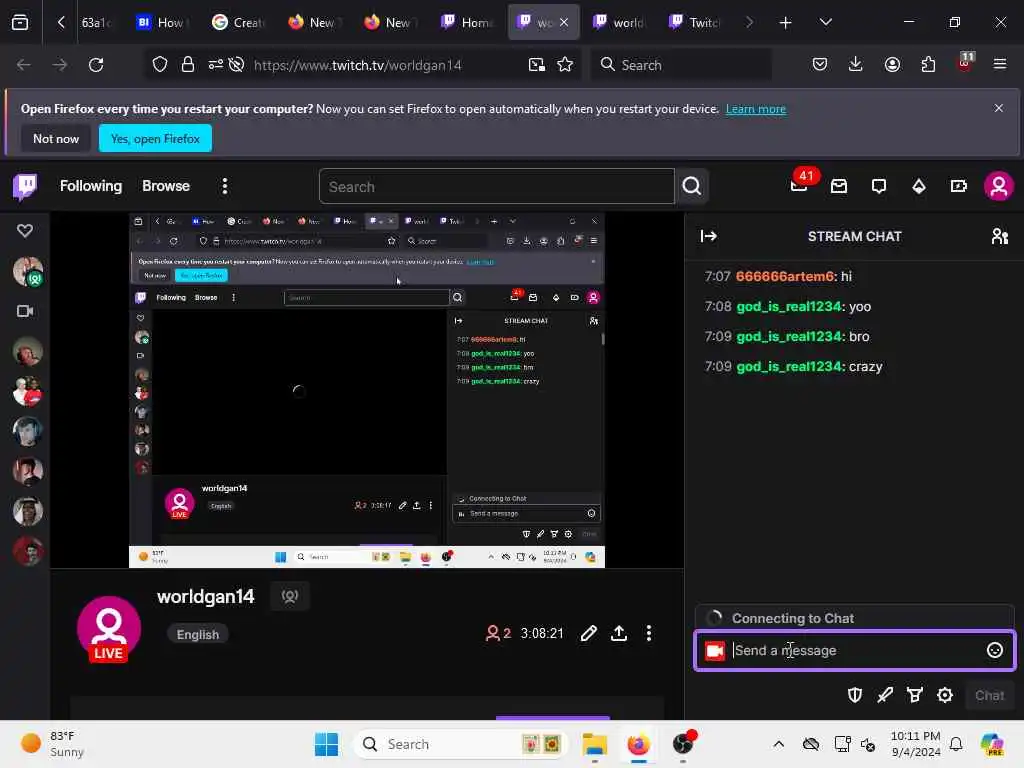Open the list all tabs dropdown arrow

click(825, 22)
